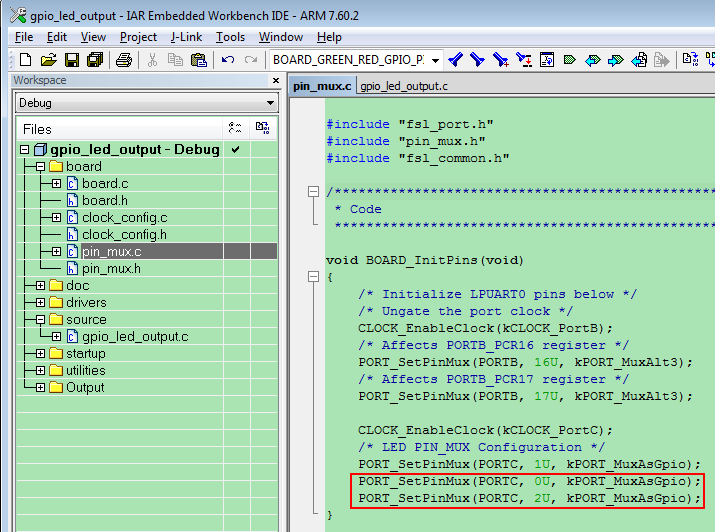Expand the drivers folder
Viewport: 715px width, 532px height.
(41, 302)
